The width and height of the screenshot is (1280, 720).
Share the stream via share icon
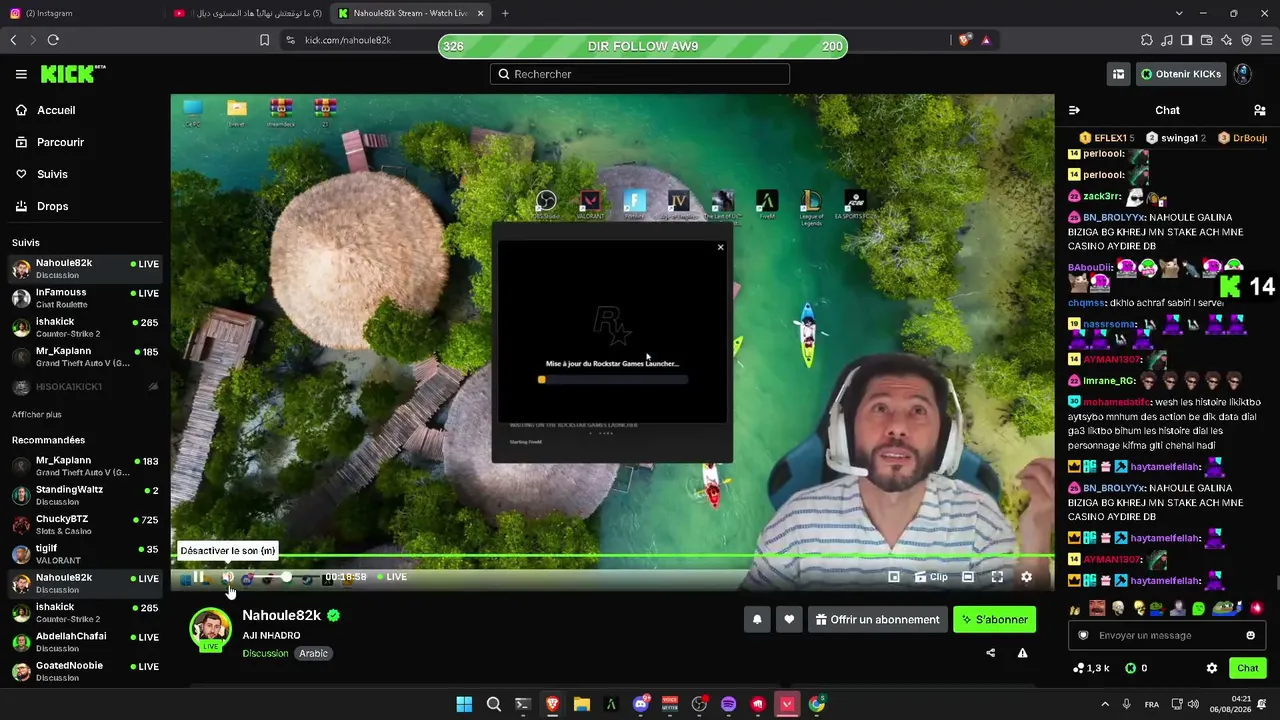click(x=990, y=653)
